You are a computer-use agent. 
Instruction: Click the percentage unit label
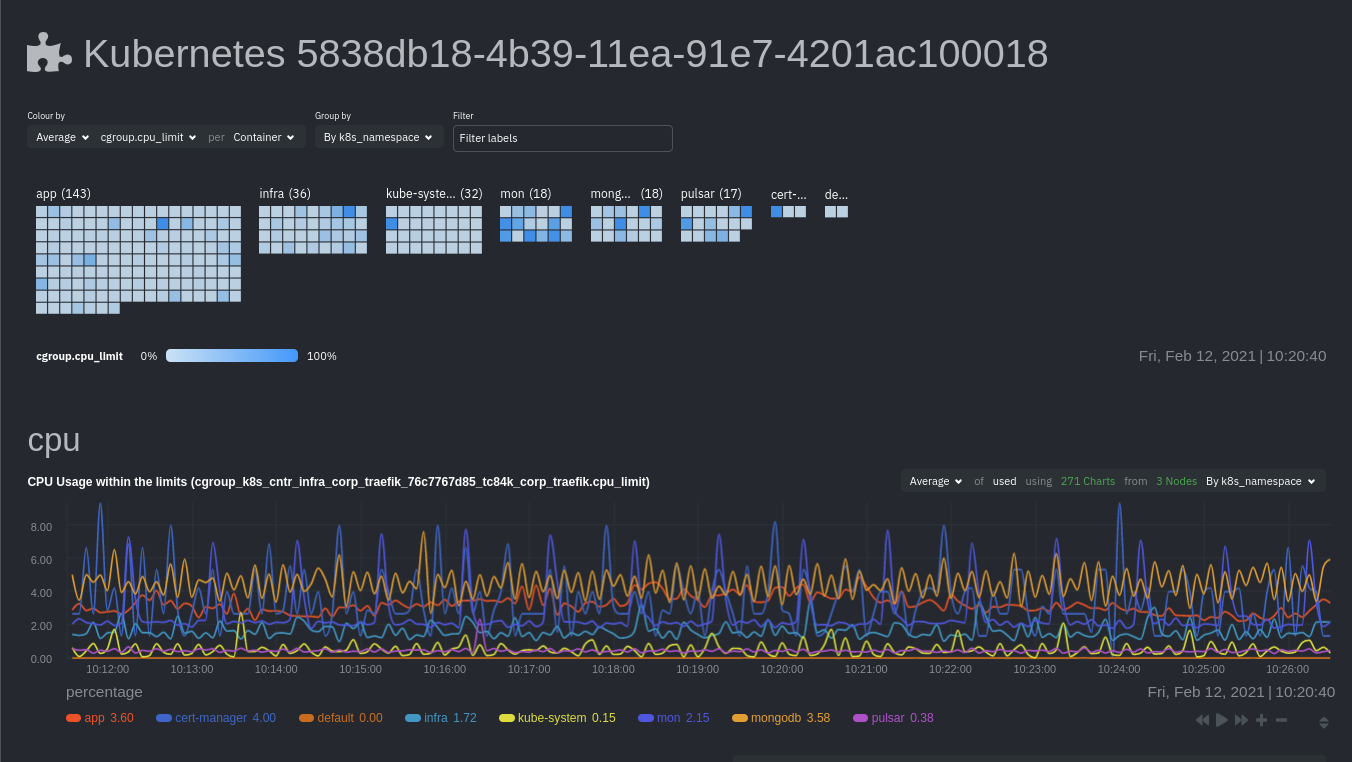point(104,692)
